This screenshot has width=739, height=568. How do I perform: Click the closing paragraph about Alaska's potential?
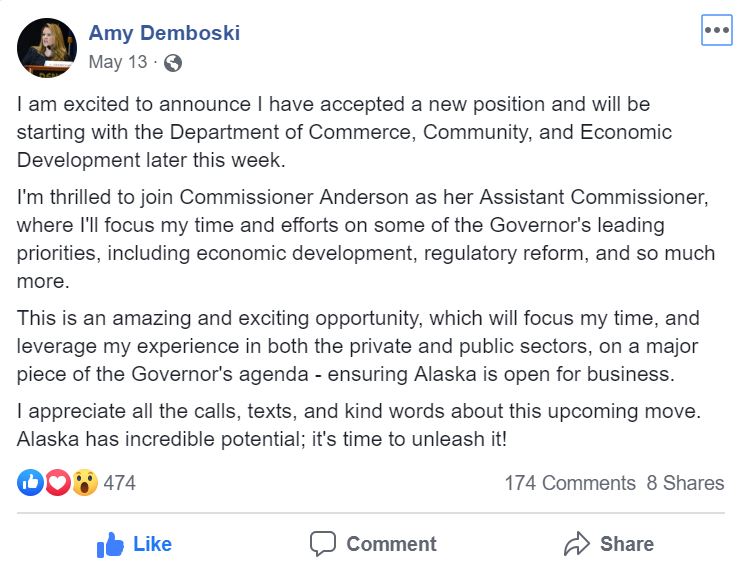click(x=359, y=425)
